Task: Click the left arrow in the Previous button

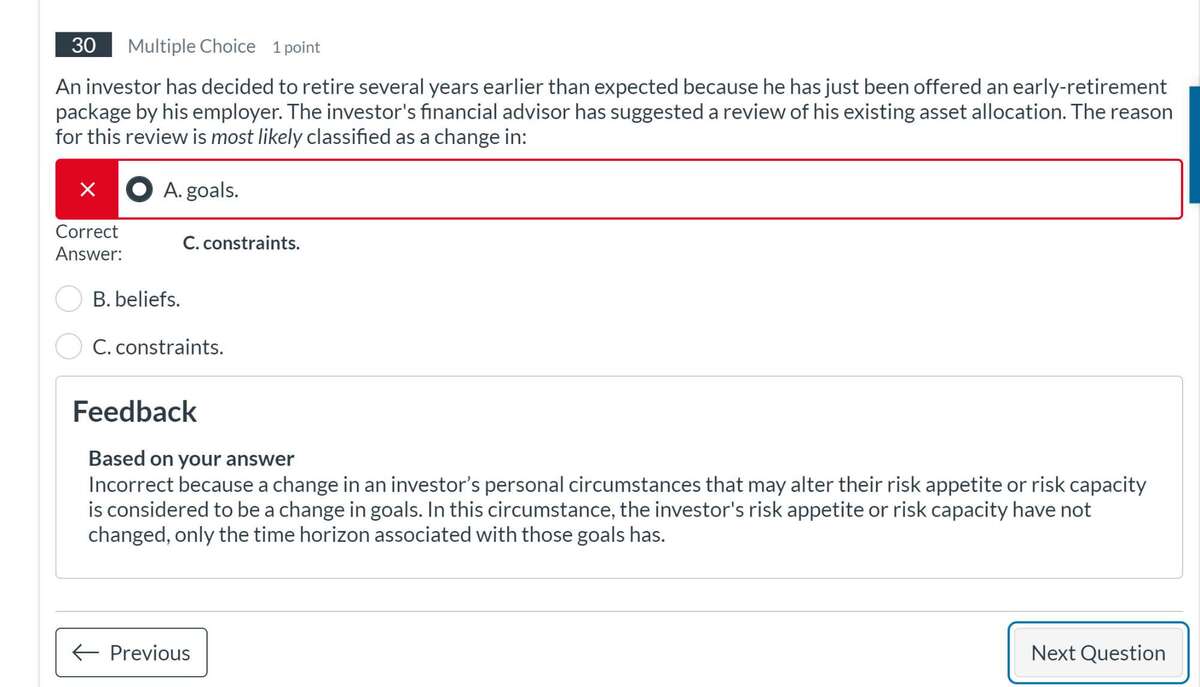Action: tap(85, 653)
